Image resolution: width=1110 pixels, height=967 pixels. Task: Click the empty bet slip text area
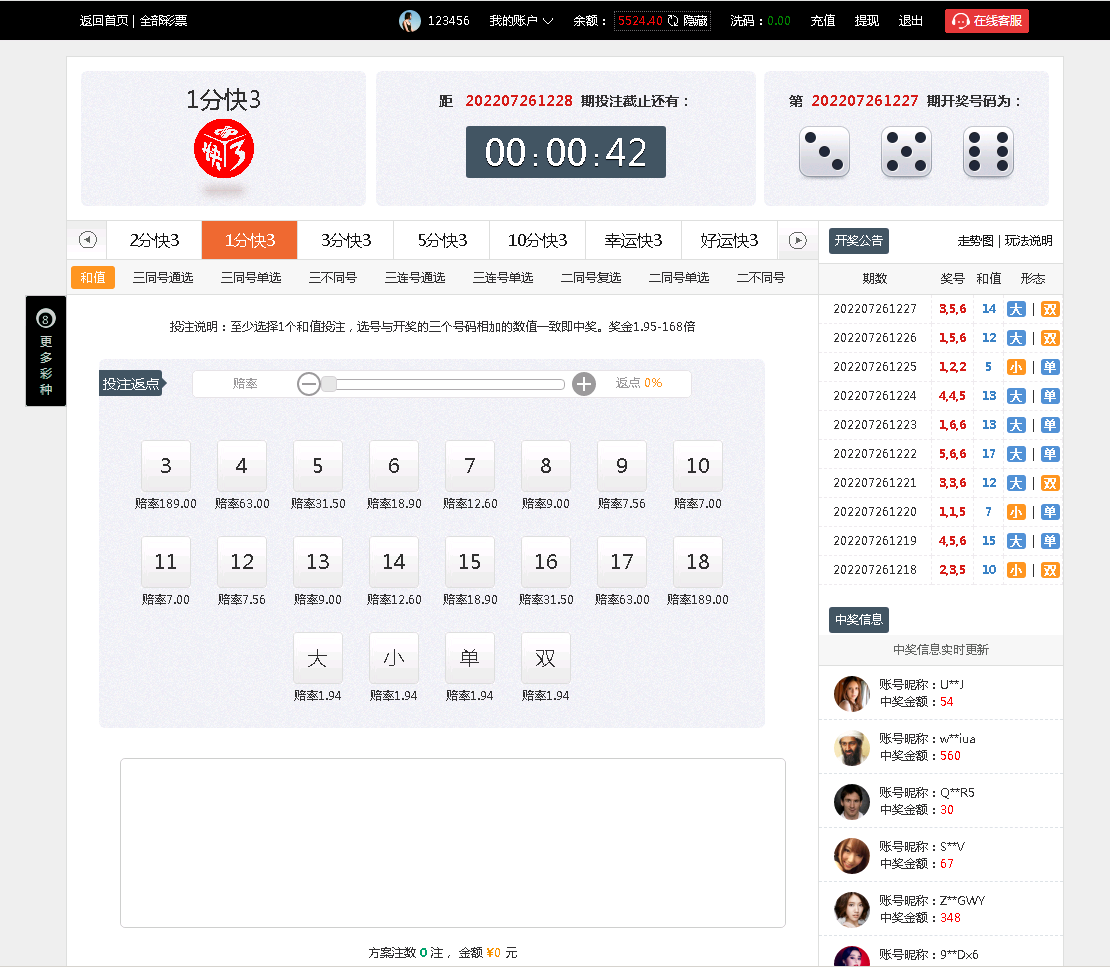(452, 843)
